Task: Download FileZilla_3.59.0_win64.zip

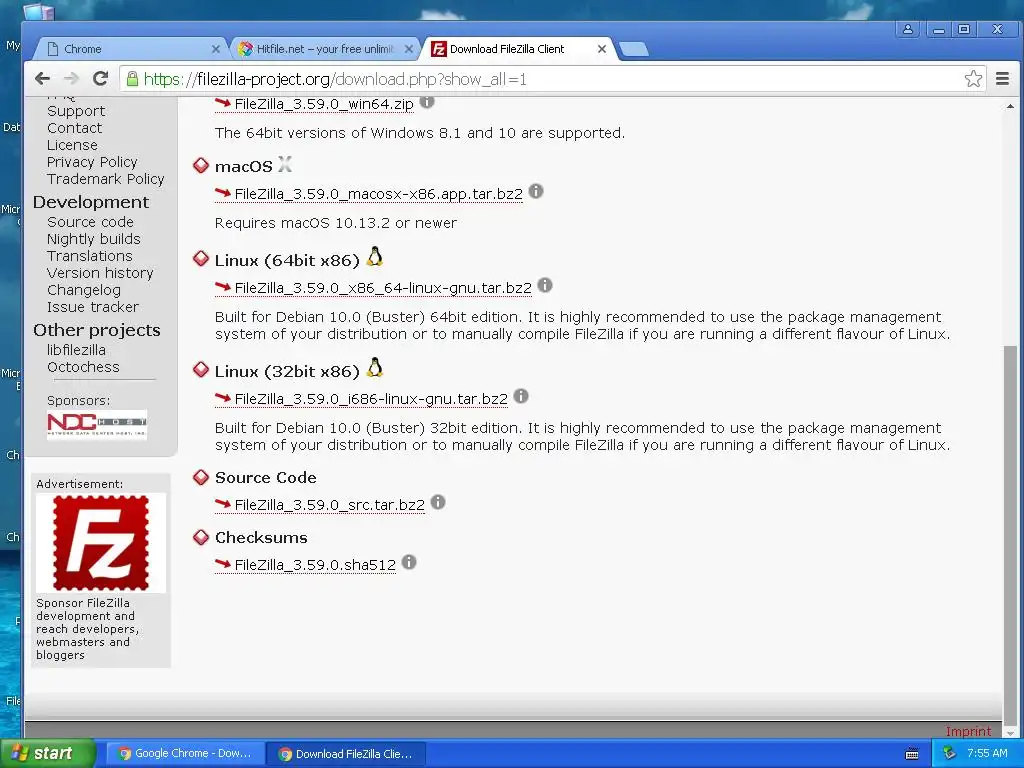Action: coord(324,104)
